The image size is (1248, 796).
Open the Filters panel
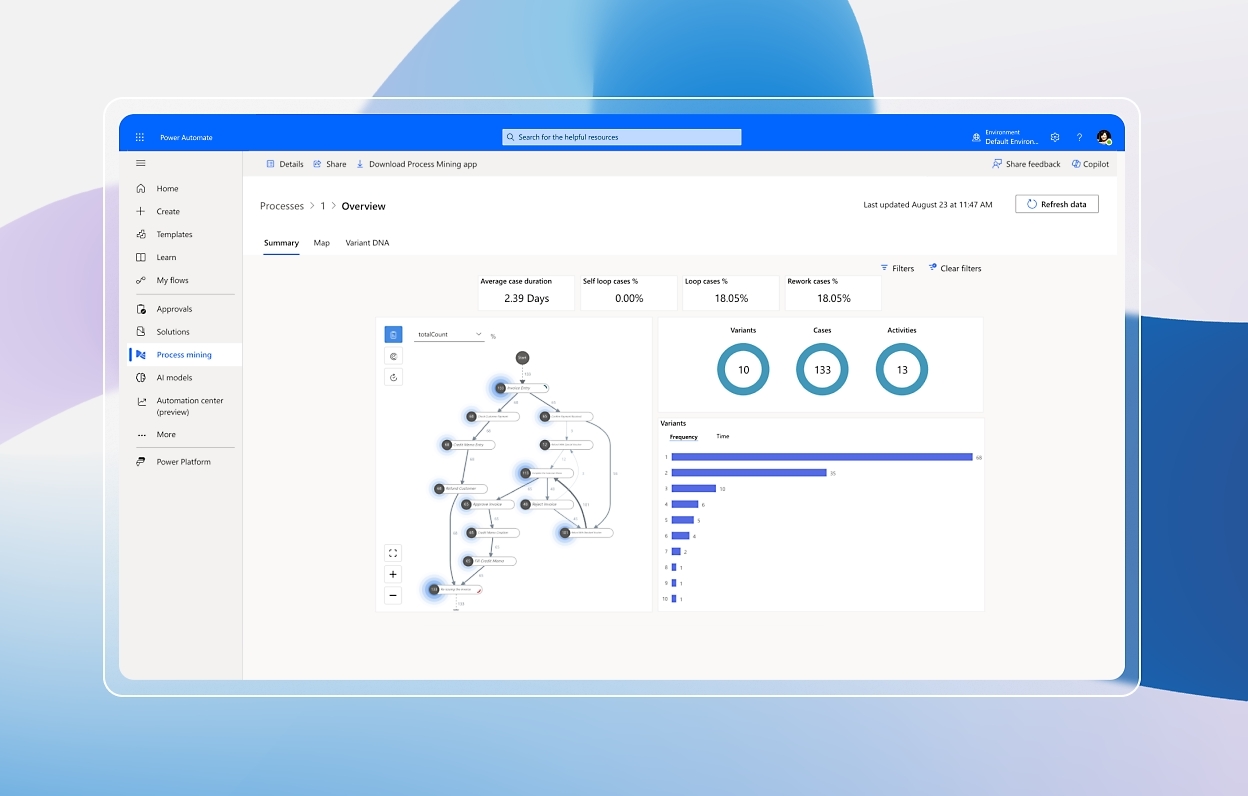tap(897, 267)
